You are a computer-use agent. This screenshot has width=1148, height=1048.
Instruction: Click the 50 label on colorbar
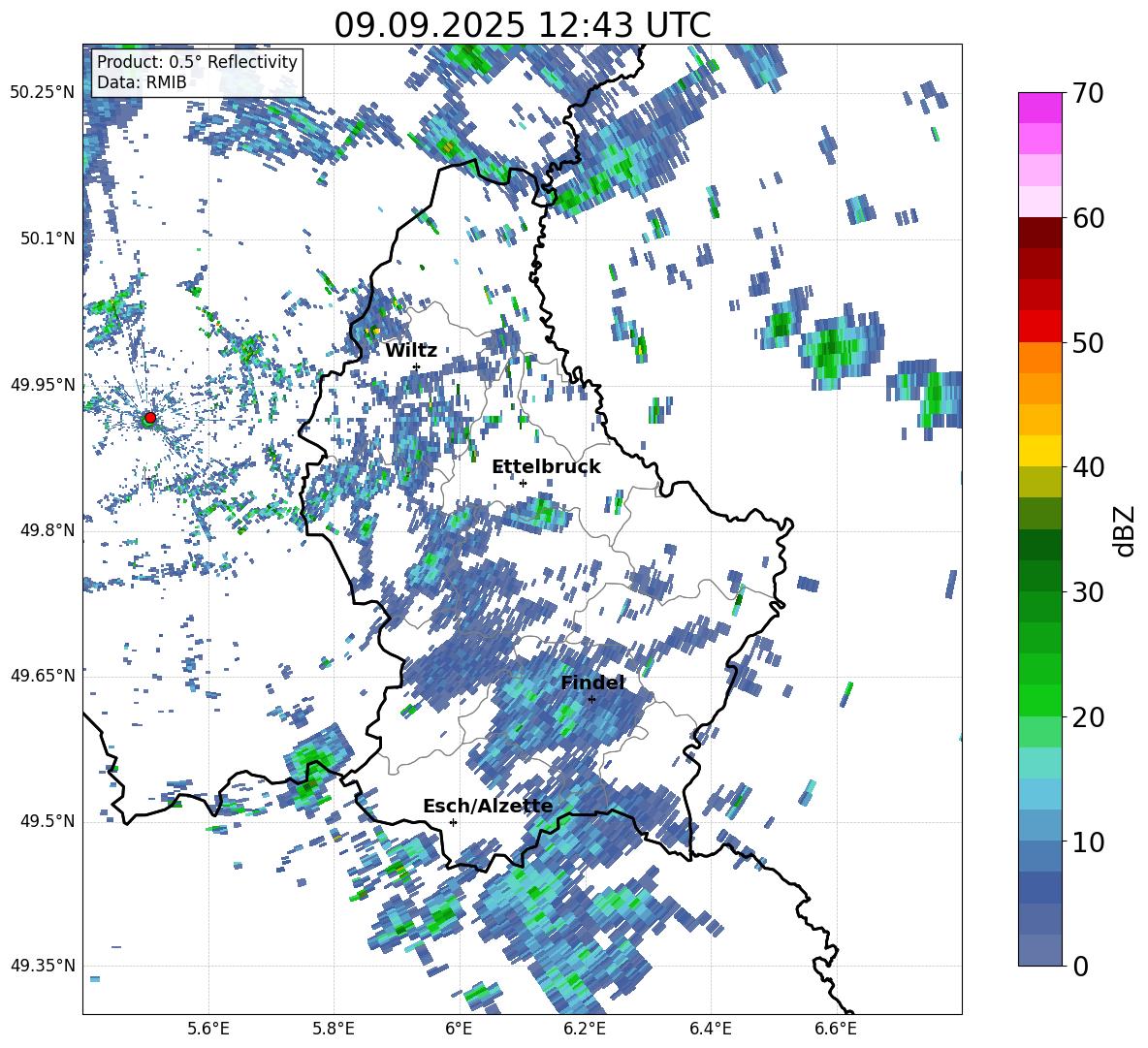point(1088,342)
